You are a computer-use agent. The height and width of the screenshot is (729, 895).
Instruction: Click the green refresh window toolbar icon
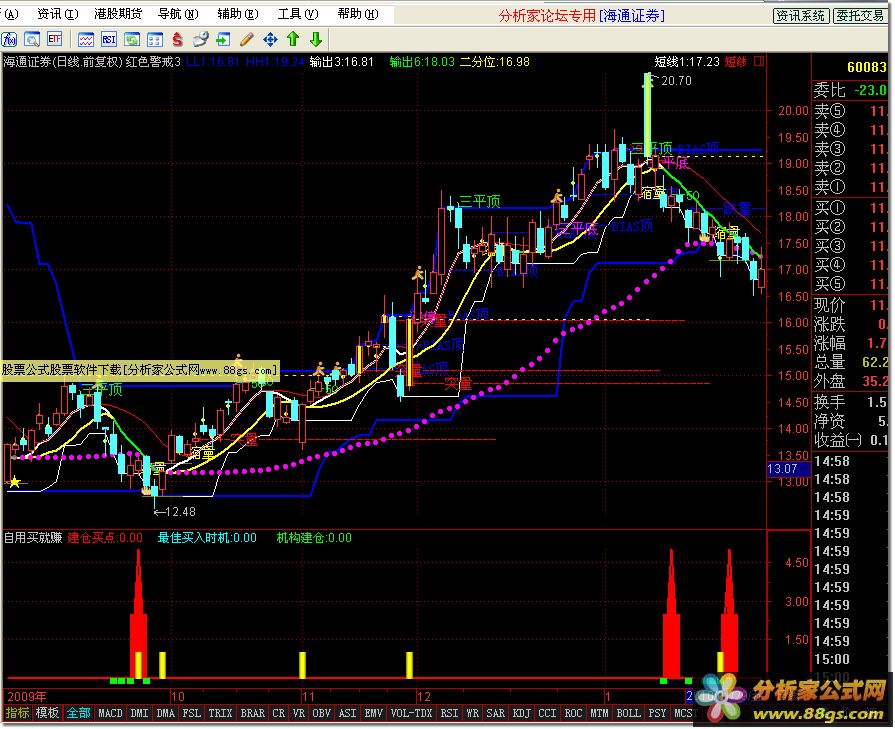[132, 39]
